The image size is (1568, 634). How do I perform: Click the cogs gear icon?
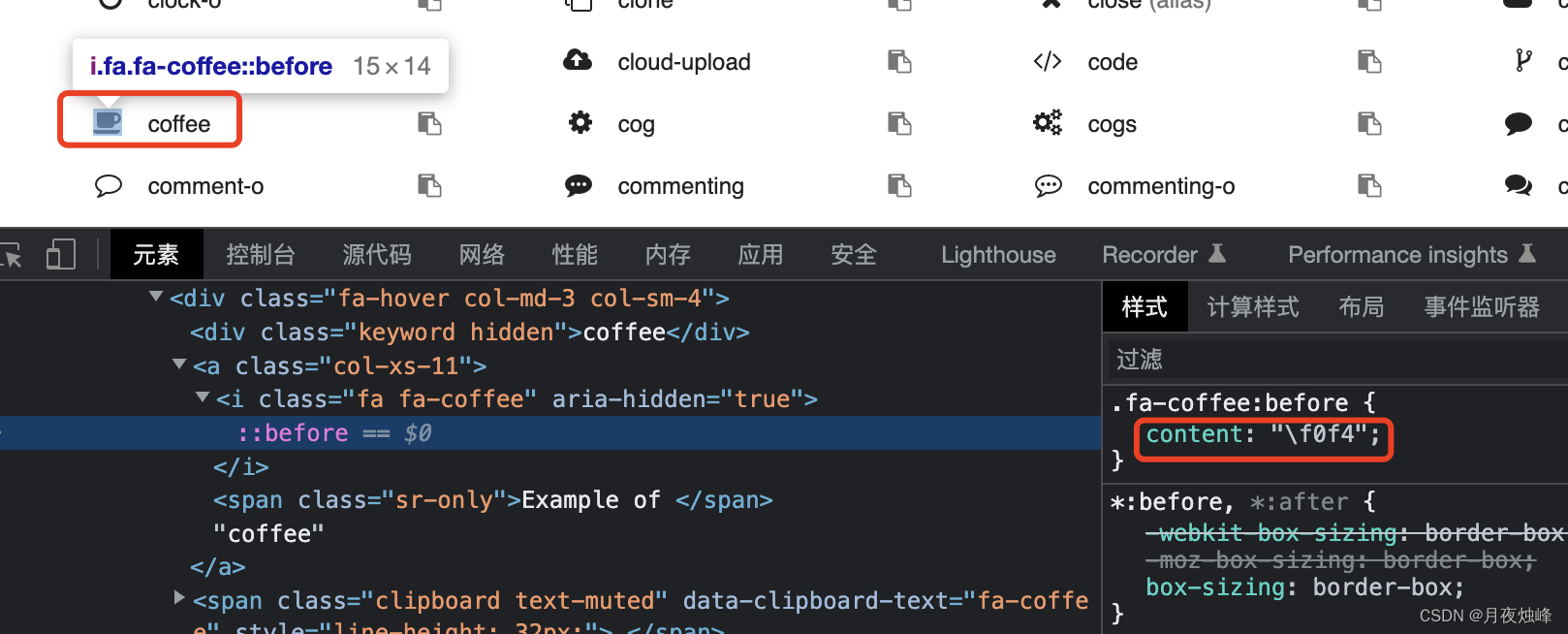coord(1048,123)
